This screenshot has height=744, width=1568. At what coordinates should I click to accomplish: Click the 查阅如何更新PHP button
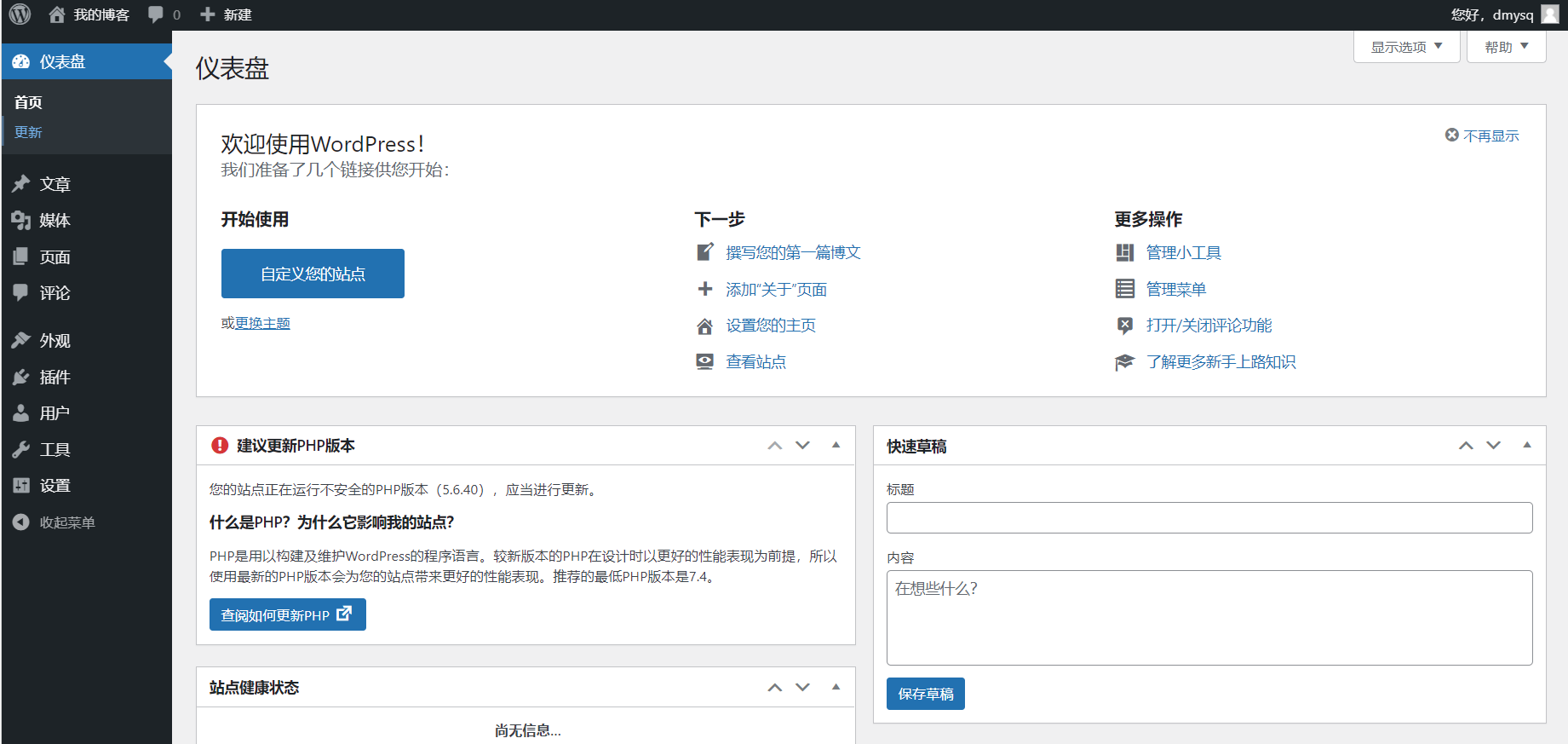[x=288, y=614]
